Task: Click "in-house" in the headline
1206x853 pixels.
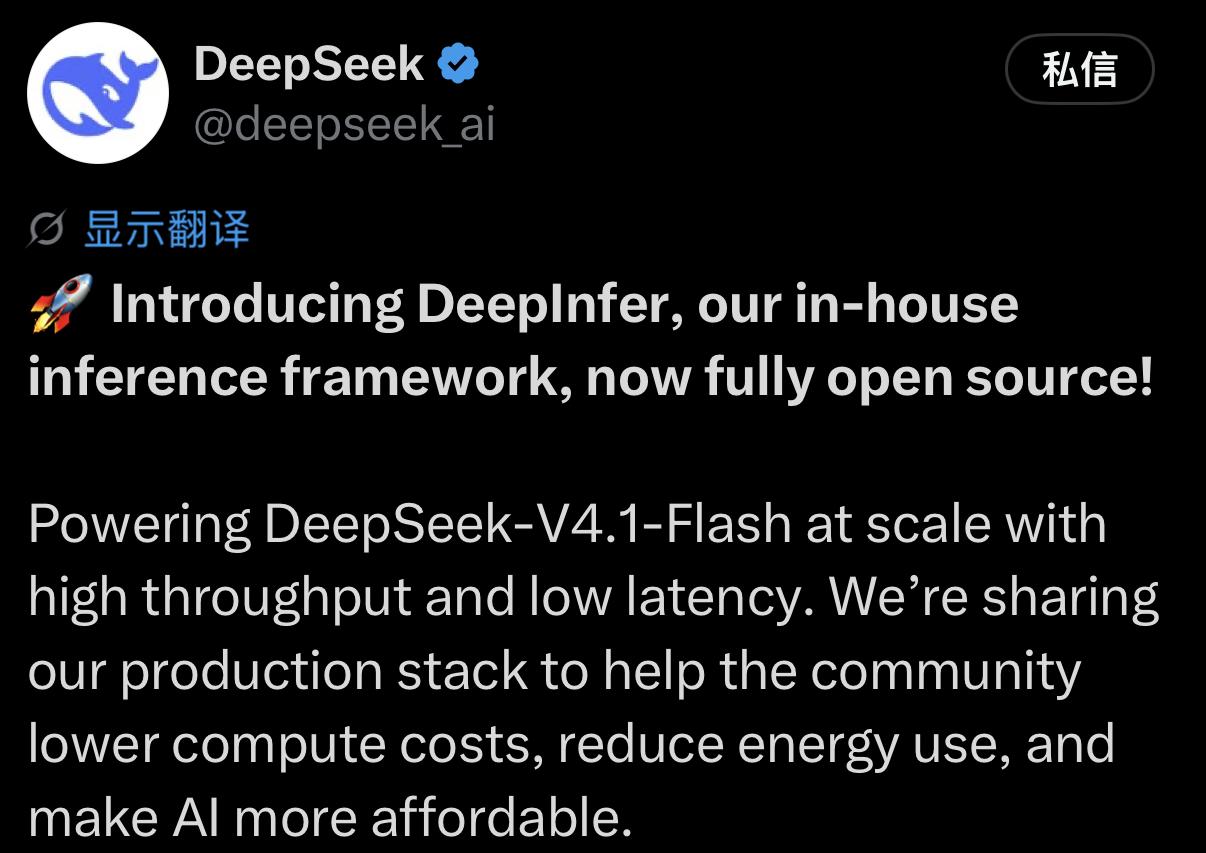Action: click(x=906, y=304)
